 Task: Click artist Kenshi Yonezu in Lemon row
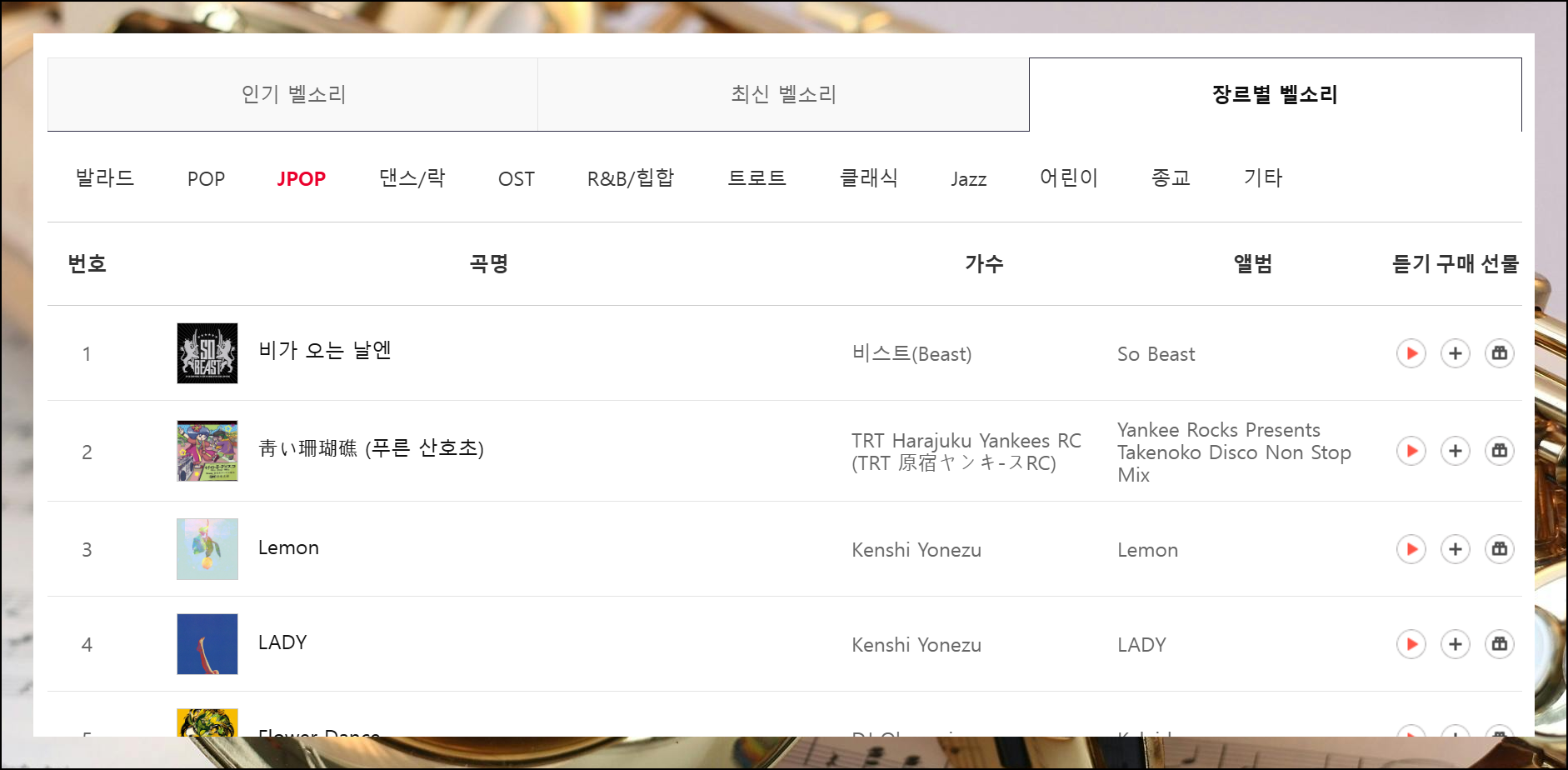(916, 550)
